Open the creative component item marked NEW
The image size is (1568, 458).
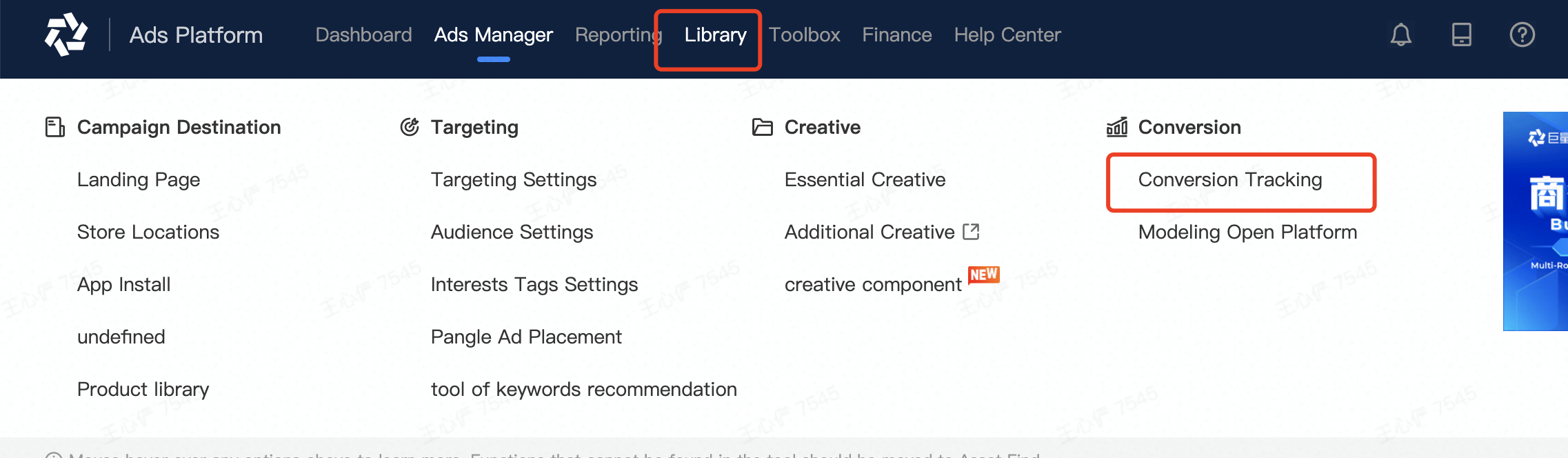pyautogui.click(x=873, y=284)
